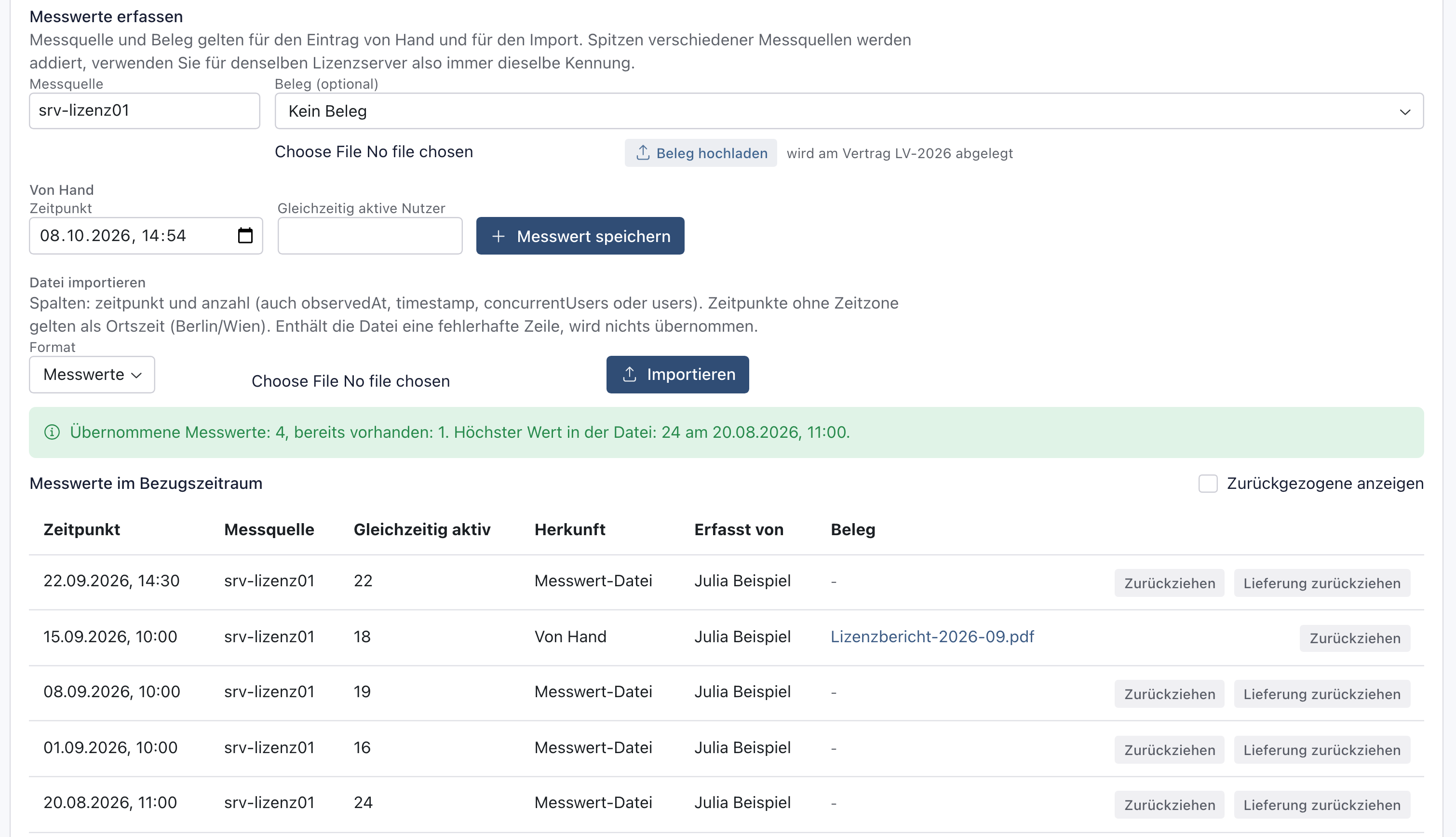The image size is (1456, 837).
Task: Click the '22.09.2026, 14:30' cell
Action: click(x=111, y=580)
